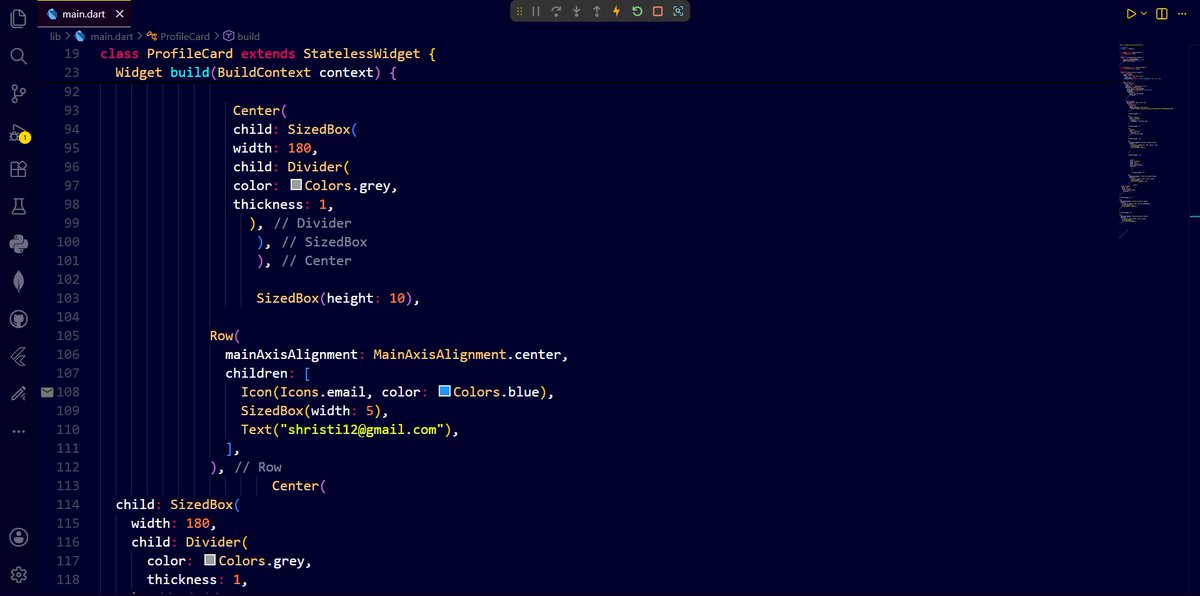Click Center( on line 93

click(260, 111)
